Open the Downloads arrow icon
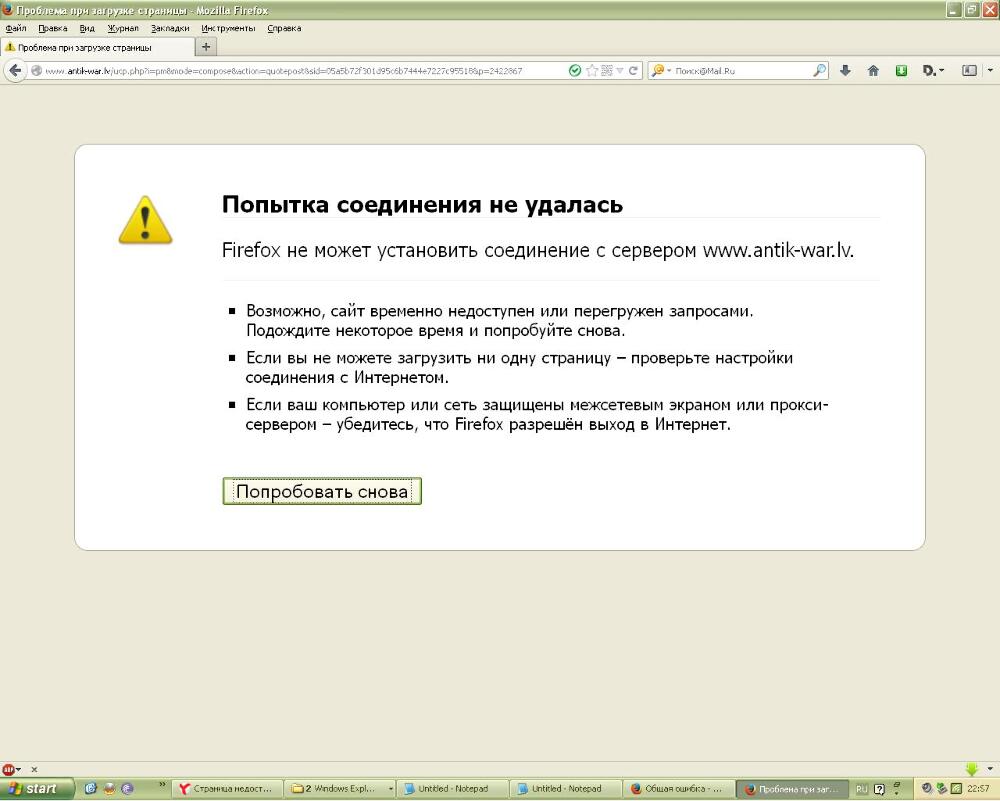 (845, 71)
